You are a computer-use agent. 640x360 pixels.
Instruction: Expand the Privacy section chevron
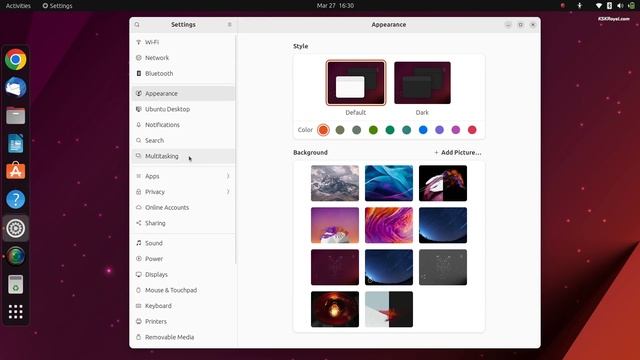point(228,191)
